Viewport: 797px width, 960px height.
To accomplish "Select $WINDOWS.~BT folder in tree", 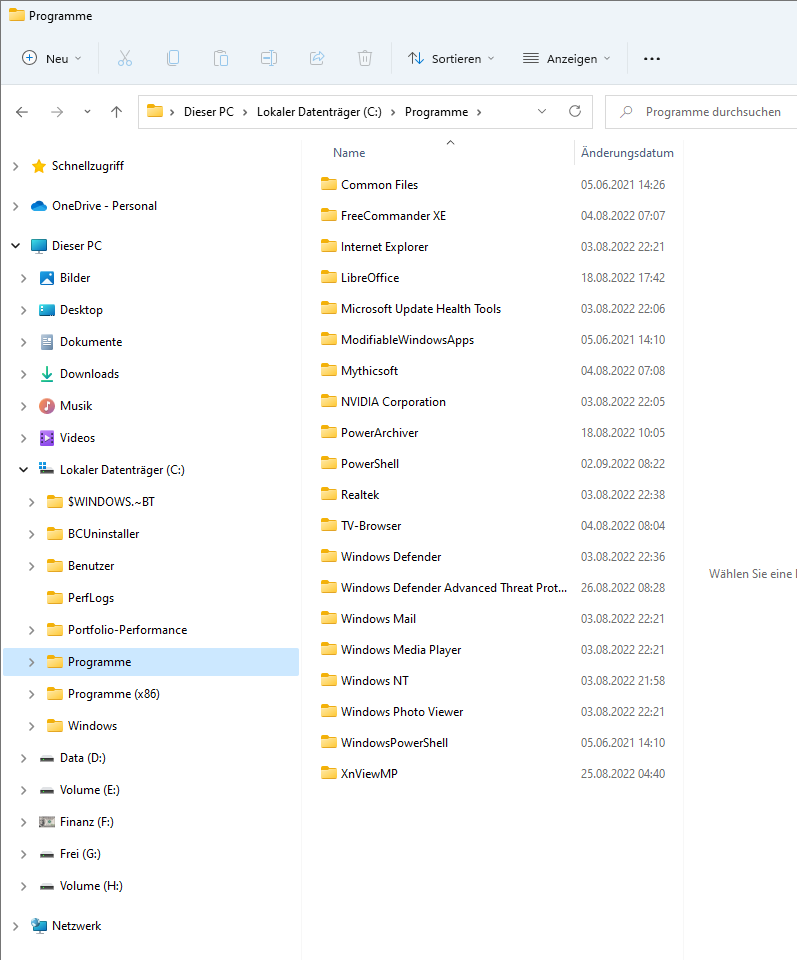I will (111, 501).
